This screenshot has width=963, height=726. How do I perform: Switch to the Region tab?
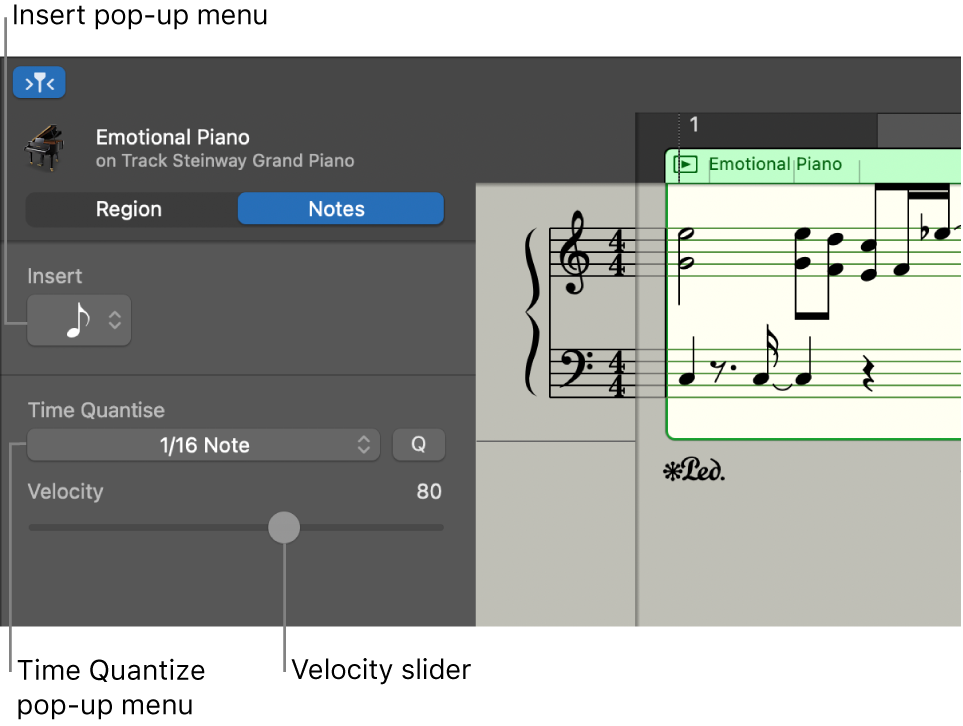pos(131,209)
